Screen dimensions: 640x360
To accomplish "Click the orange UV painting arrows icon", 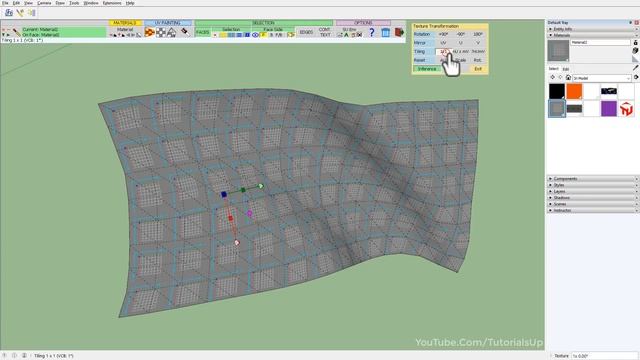I will click(149, 32).
